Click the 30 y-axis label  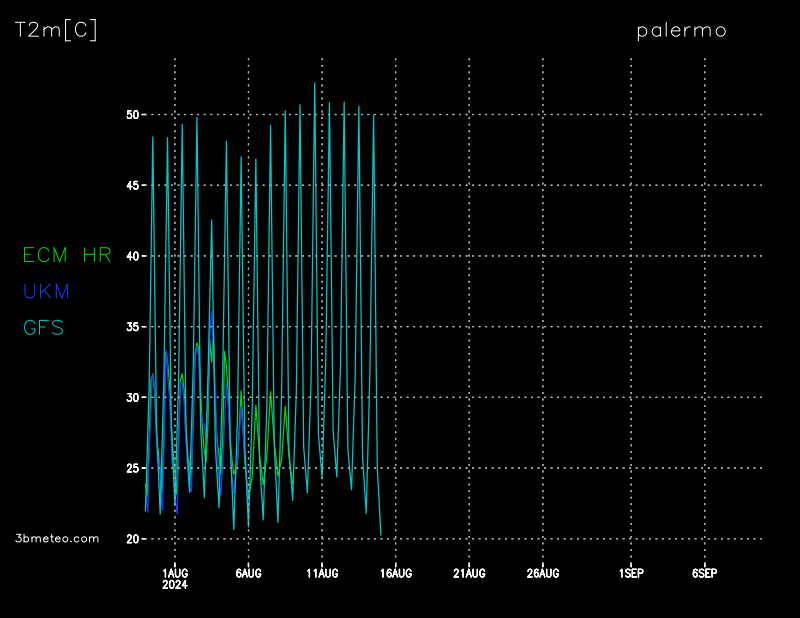(132, 398)
